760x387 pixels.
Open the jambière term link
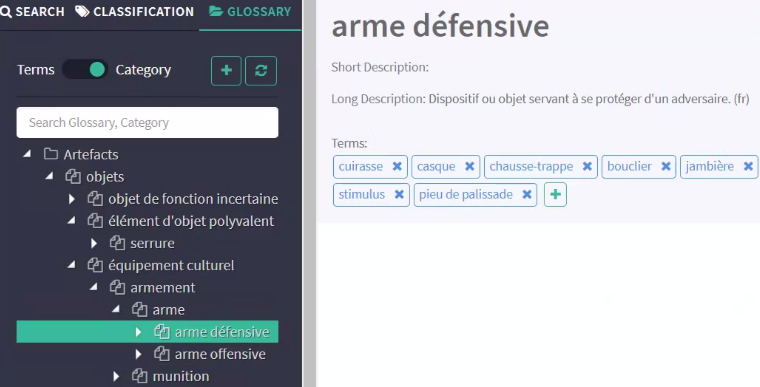tap(710, 166)
